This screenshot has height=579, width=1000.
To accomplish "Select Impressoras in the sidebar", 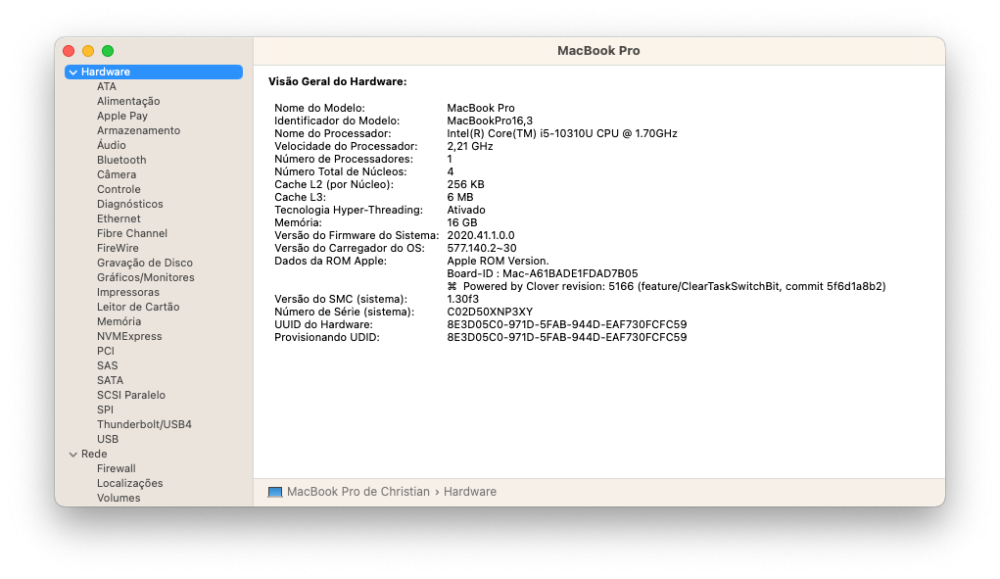I will click(x=128, y=292).
